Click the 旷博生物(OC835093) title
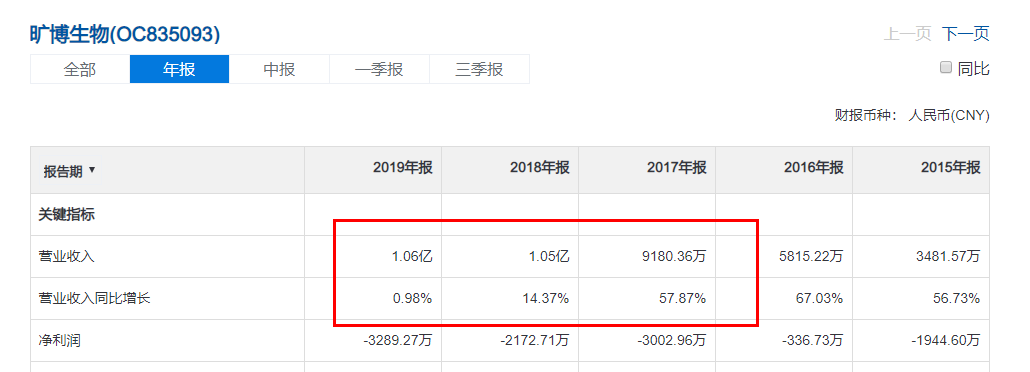The height and width of the screenshot is (372, 1030). (125, 34)
